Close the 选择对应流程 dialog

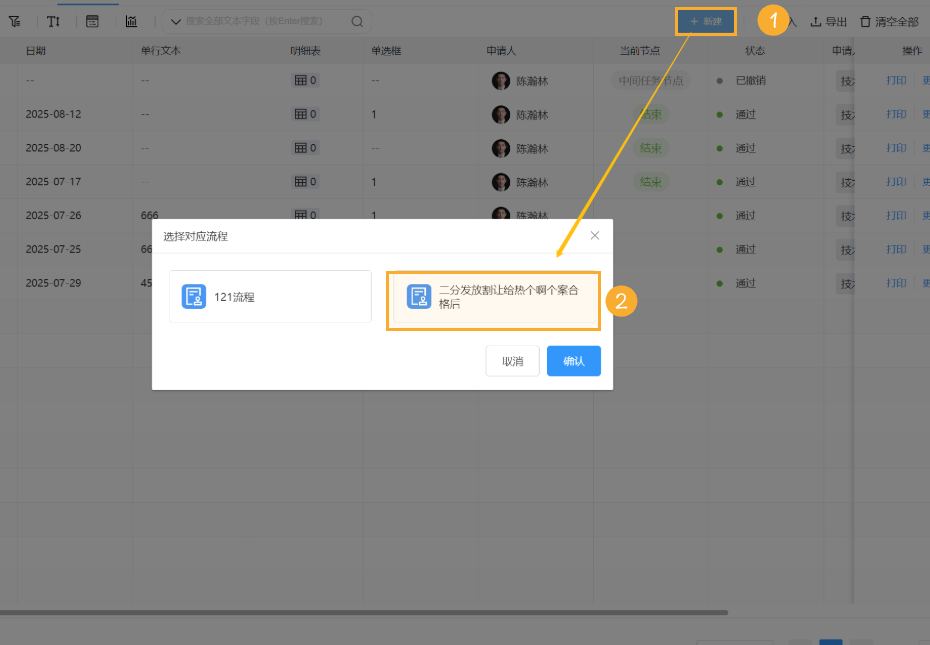tap(595, 236)
